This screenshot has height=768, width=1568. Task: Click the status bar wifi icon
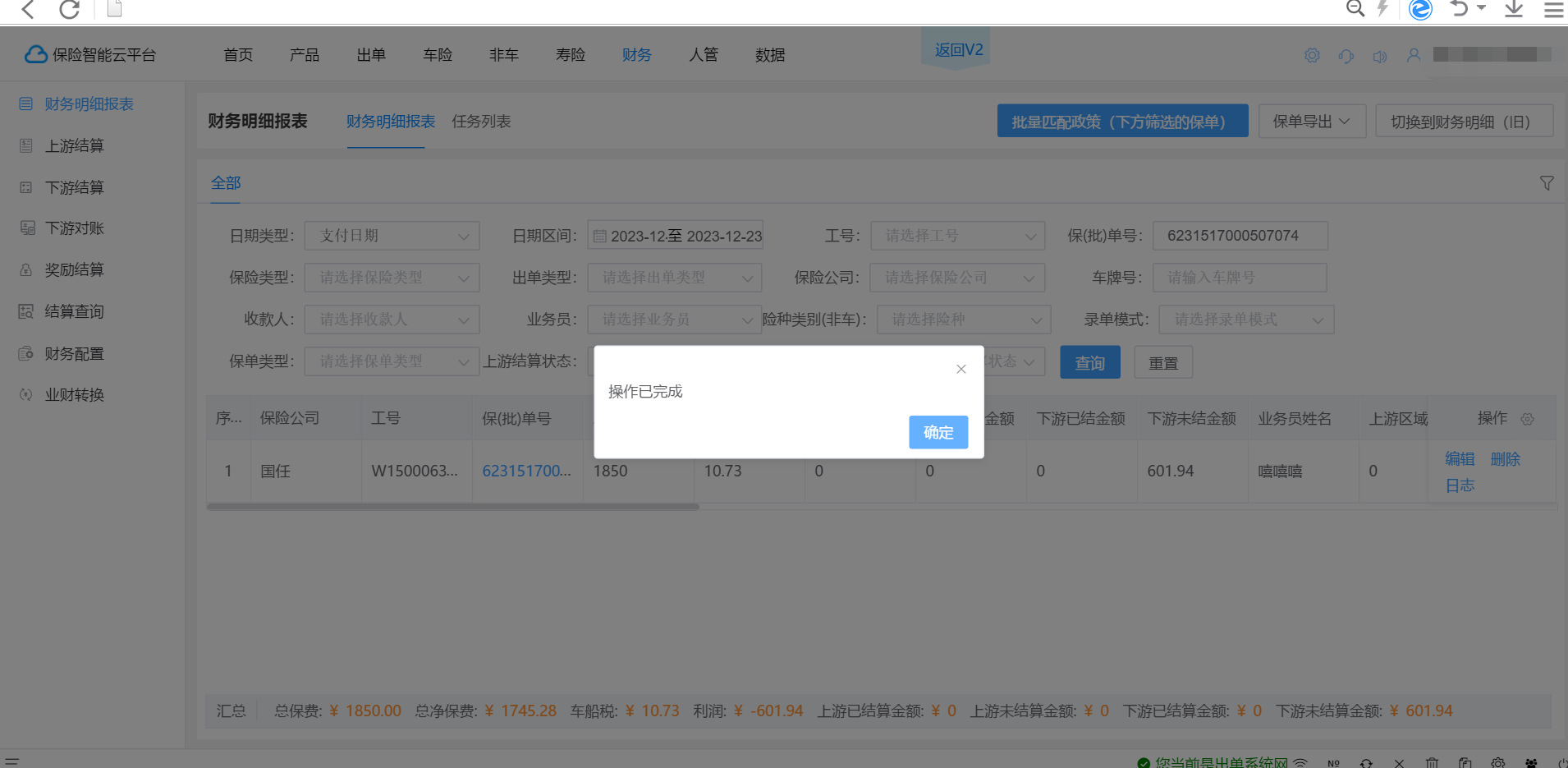point(1300,763)
